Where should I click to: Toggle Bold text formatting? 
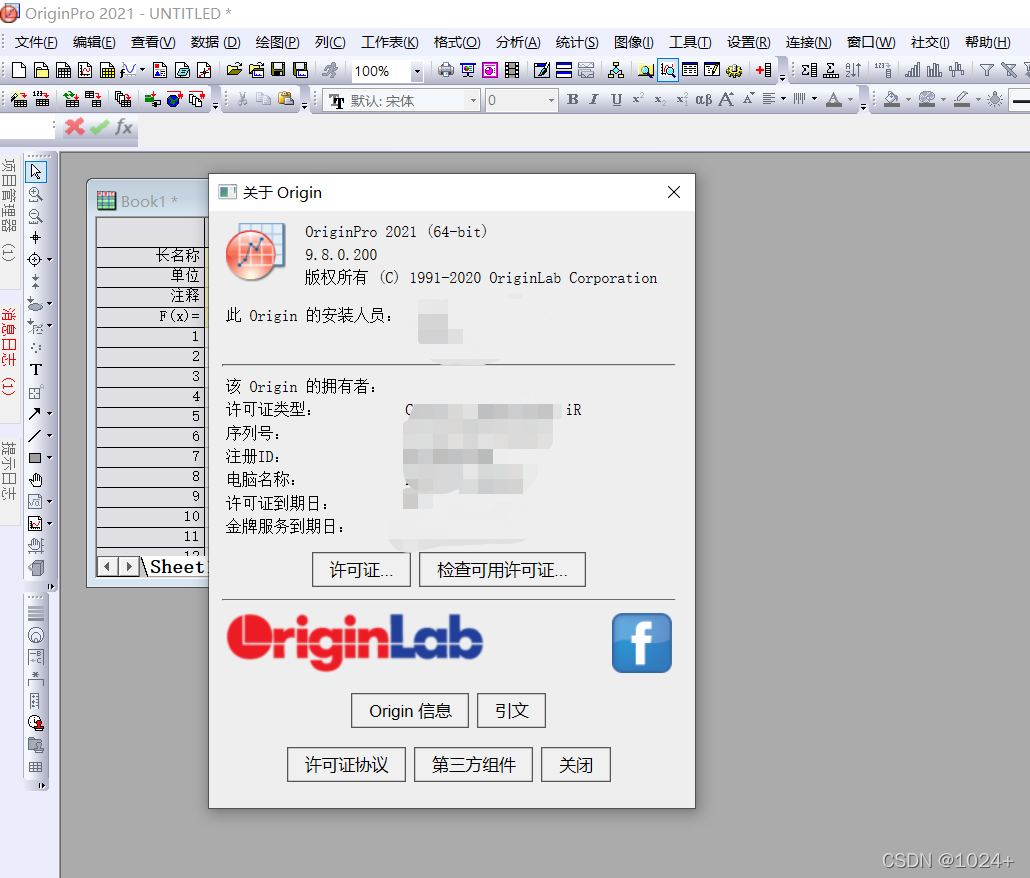tap(573, 99)
